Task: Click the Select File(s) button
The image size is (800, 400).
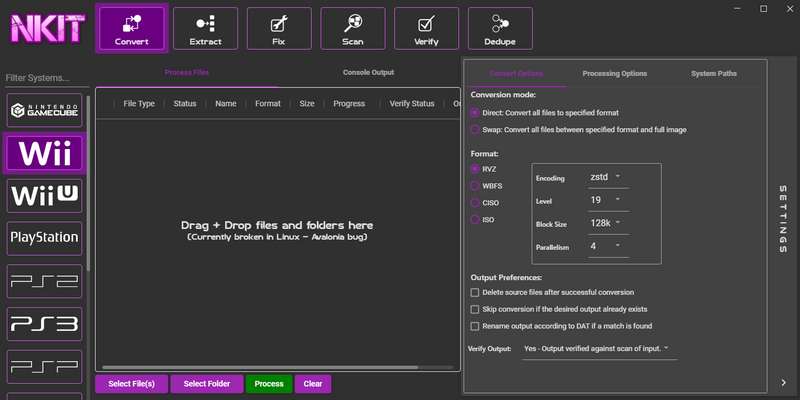Action: (132, 384)
